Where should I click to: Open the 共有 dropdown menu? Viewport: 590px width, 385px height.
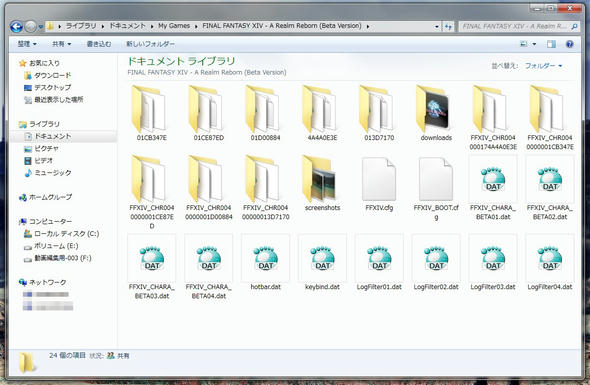pyautogui.click(x=62, y=44)
